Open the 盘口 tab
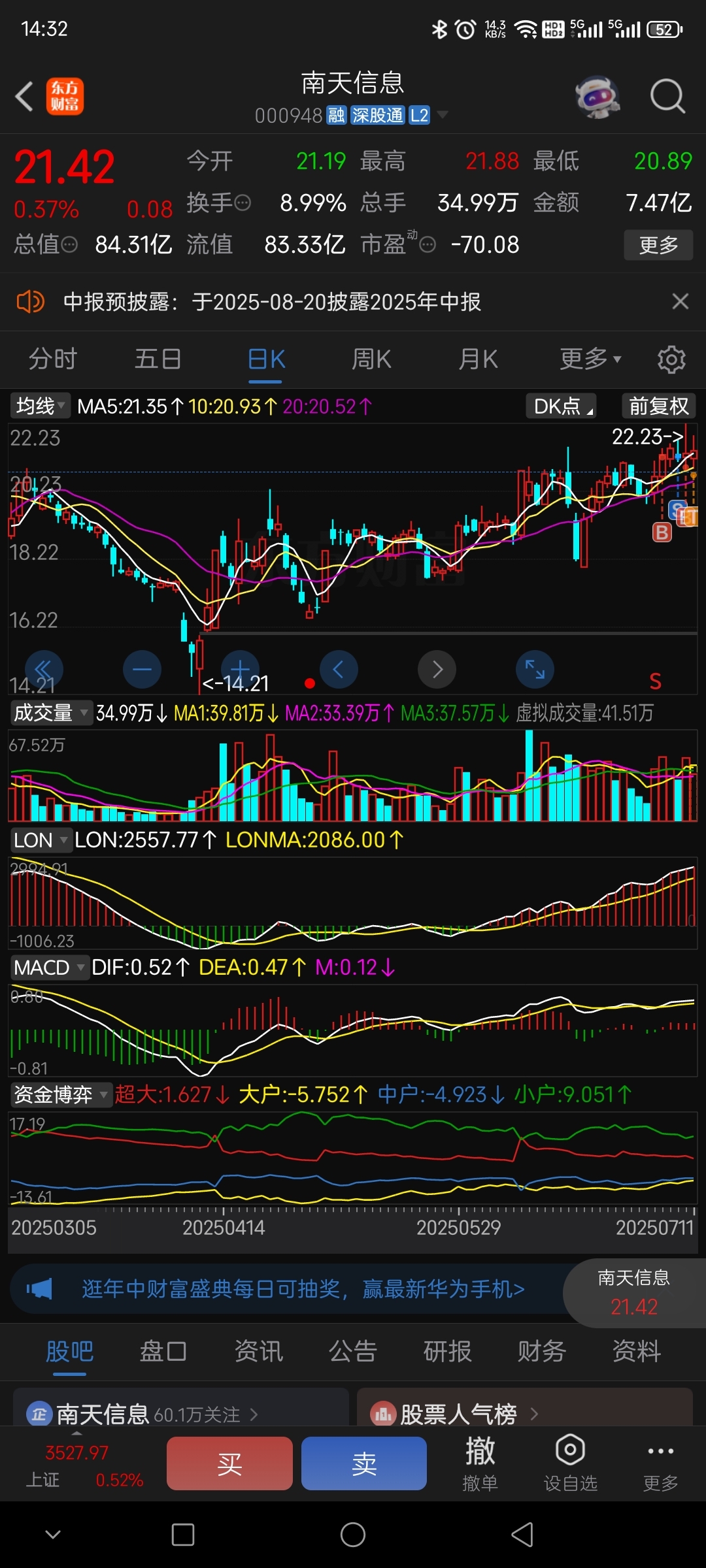The height and width of the screenshot is (1568, 706). coord(163,1351)
